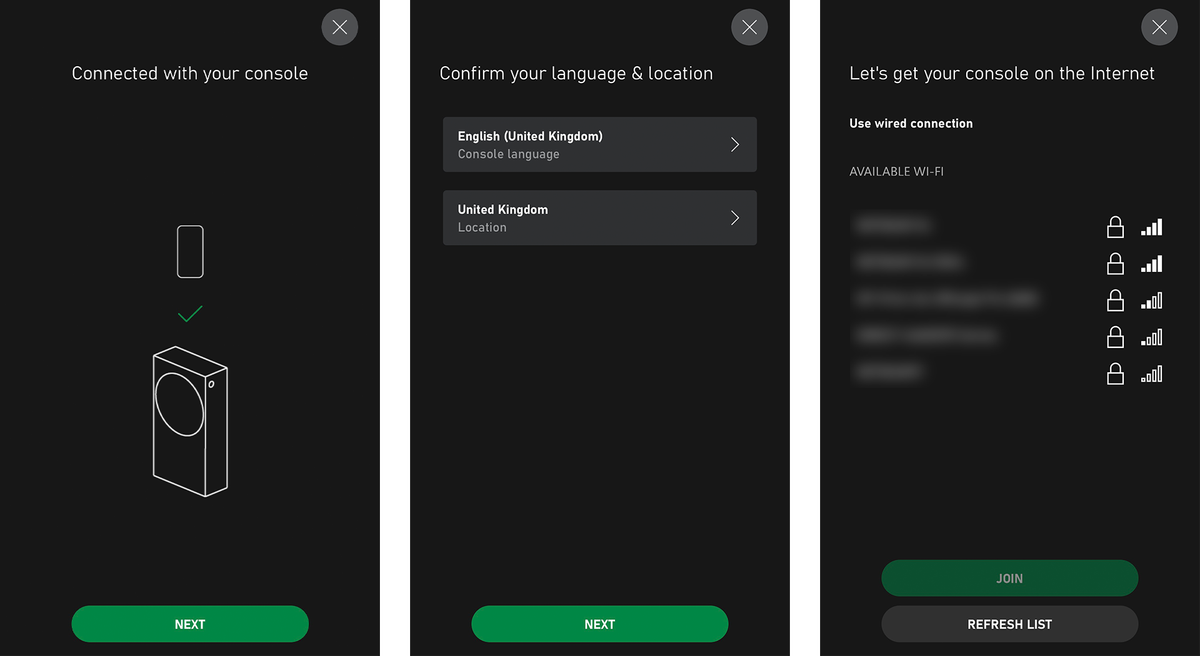The width and height of the screenshot is (1200, 656).
Task: Click the green checkmark icon
Action: pyautogui.click(x=190, y=314)
